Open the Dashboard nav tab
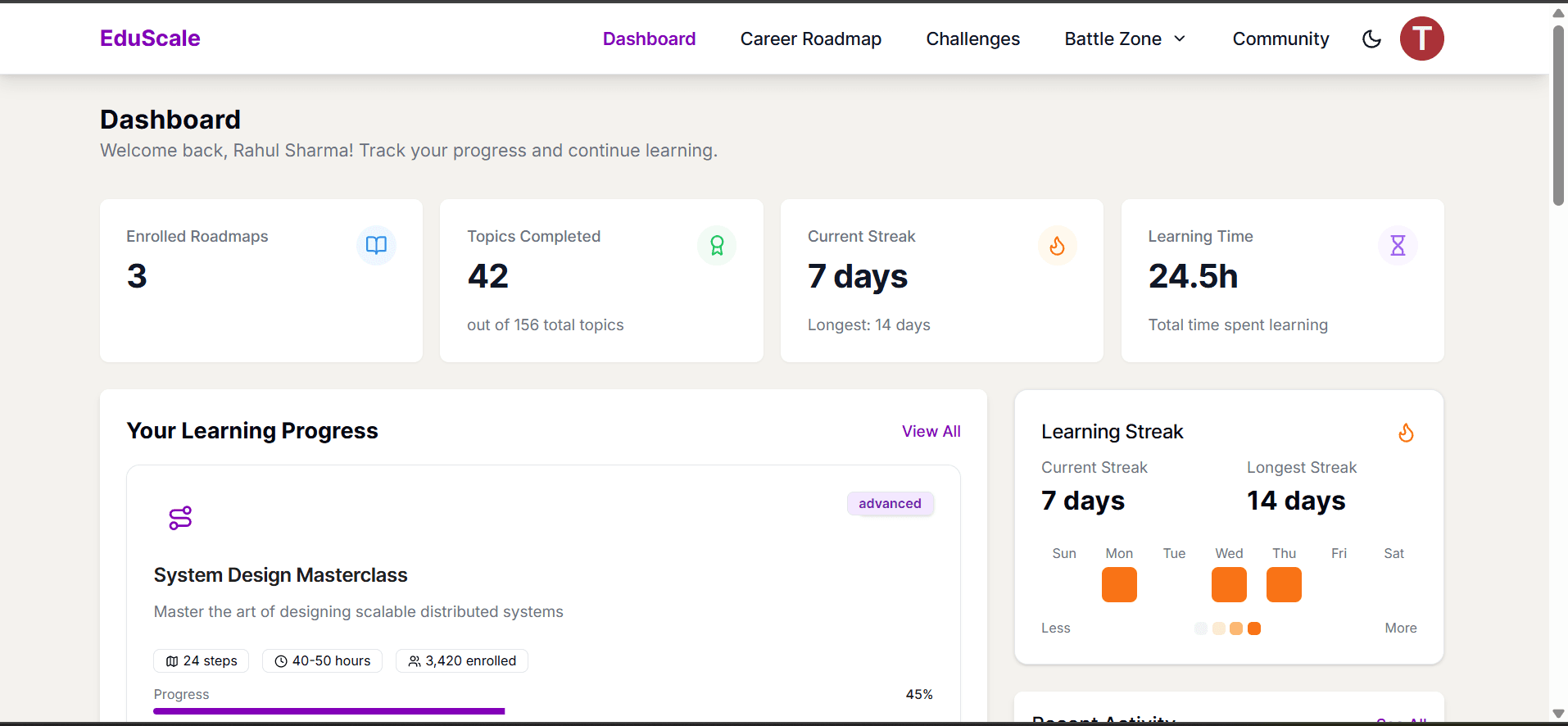The width and height of the screenshot is (1568, 726). pos(649,39)
